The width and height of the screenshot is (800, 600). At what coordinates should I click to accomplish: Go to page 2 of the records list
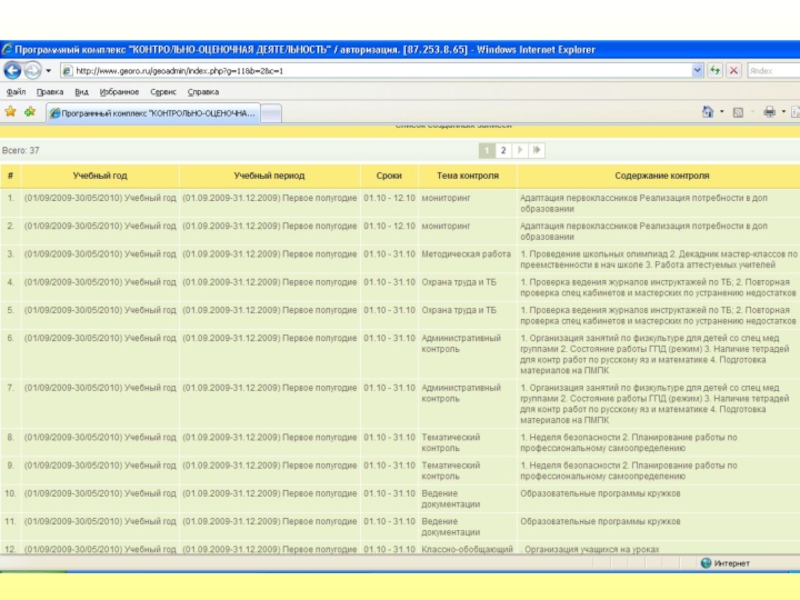tap(503, 150)
